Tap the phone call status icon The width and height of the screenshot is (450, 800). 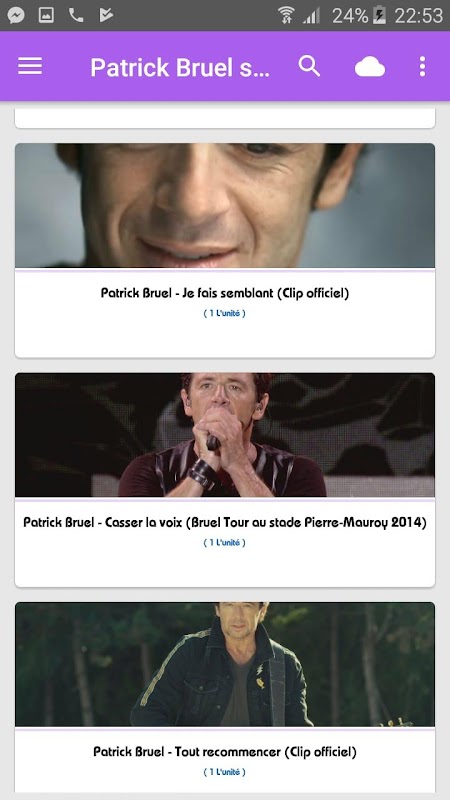(76, 15)
